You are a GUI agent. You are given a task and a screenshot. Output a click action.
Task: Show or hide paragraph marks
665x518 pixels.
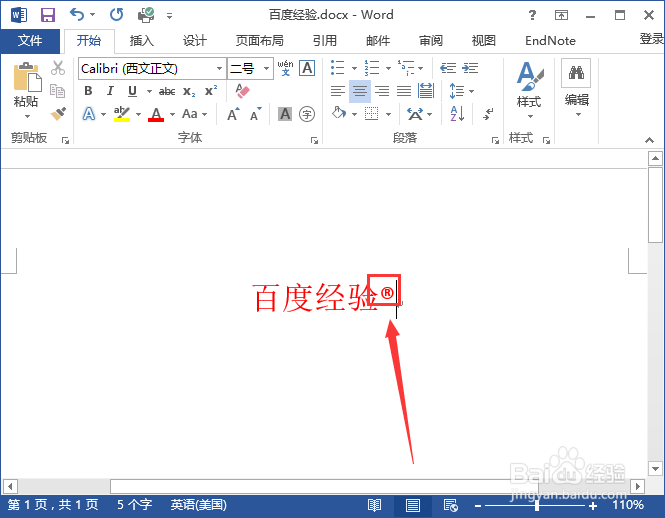488,114
